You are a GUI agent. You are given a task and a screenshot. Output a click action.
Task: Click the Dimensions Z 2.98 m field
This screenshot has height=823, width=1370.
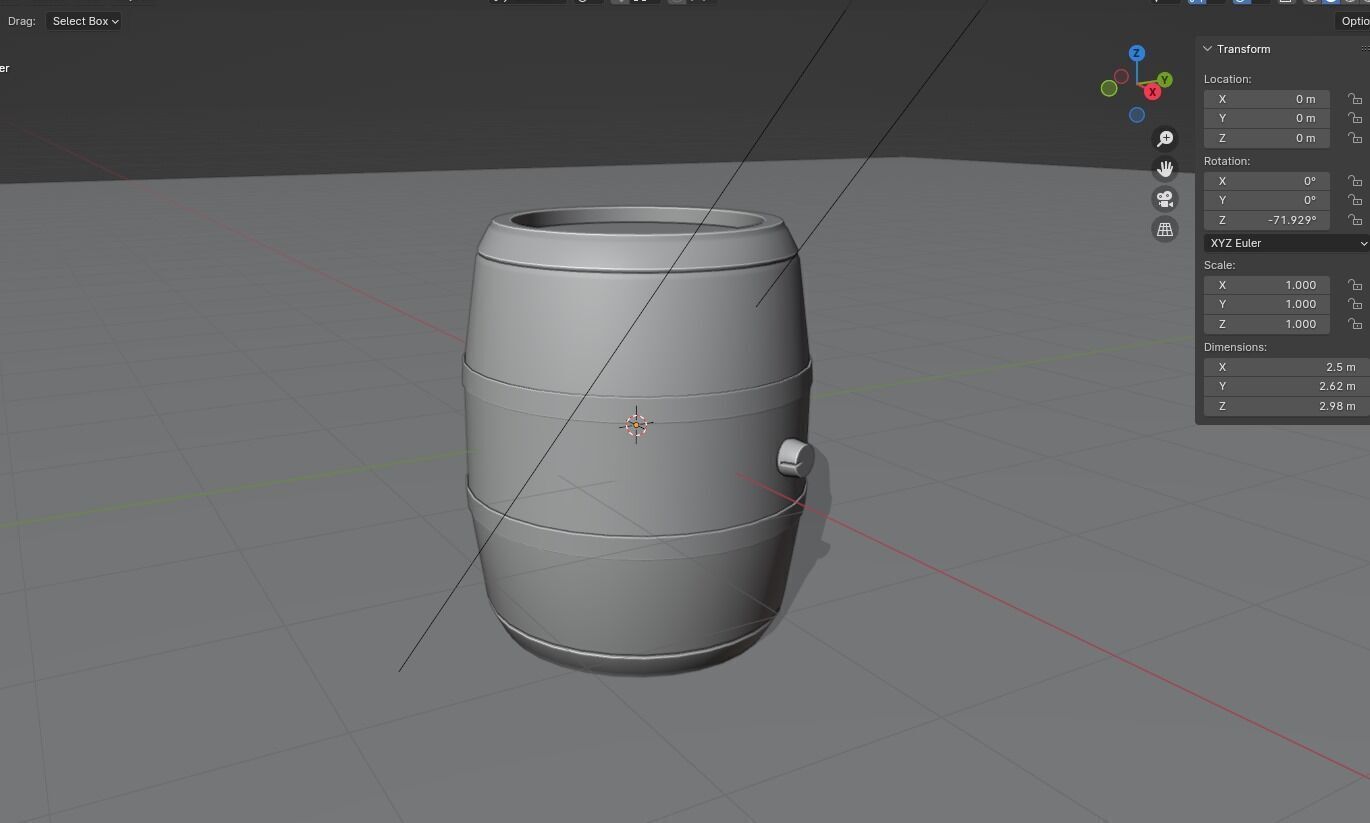tap(1287, 406)
